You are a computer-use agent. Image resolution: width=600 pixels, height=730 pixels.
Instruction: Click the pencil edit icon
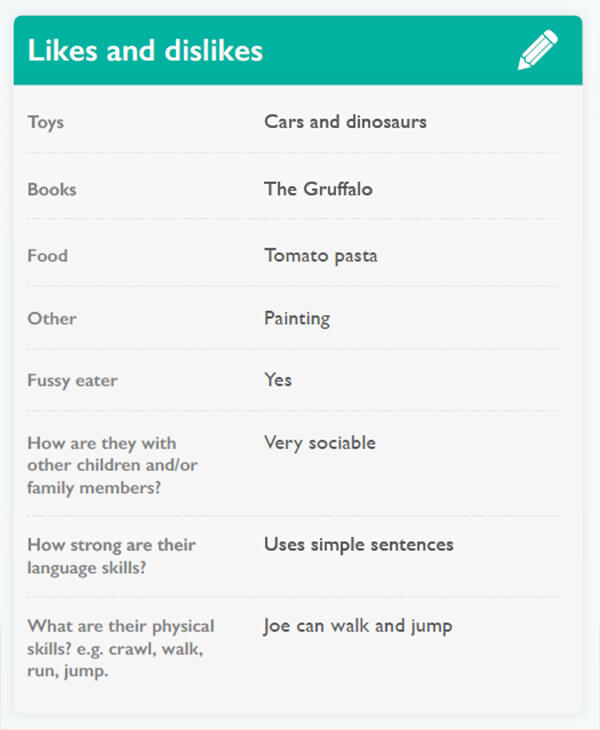(537, 50)
